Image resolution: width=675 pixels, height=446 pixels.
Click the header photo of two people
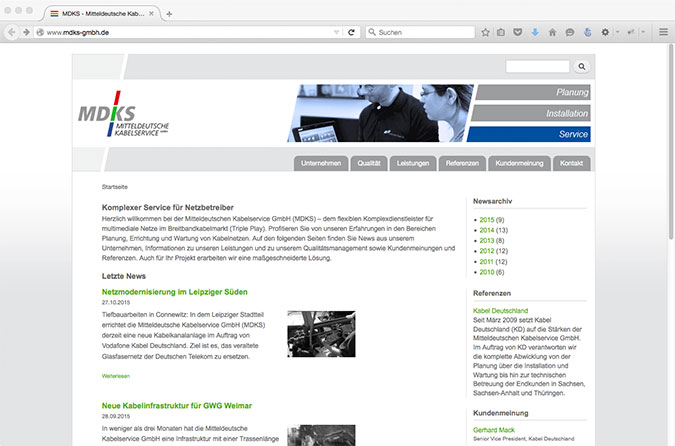tap(381, 113)
